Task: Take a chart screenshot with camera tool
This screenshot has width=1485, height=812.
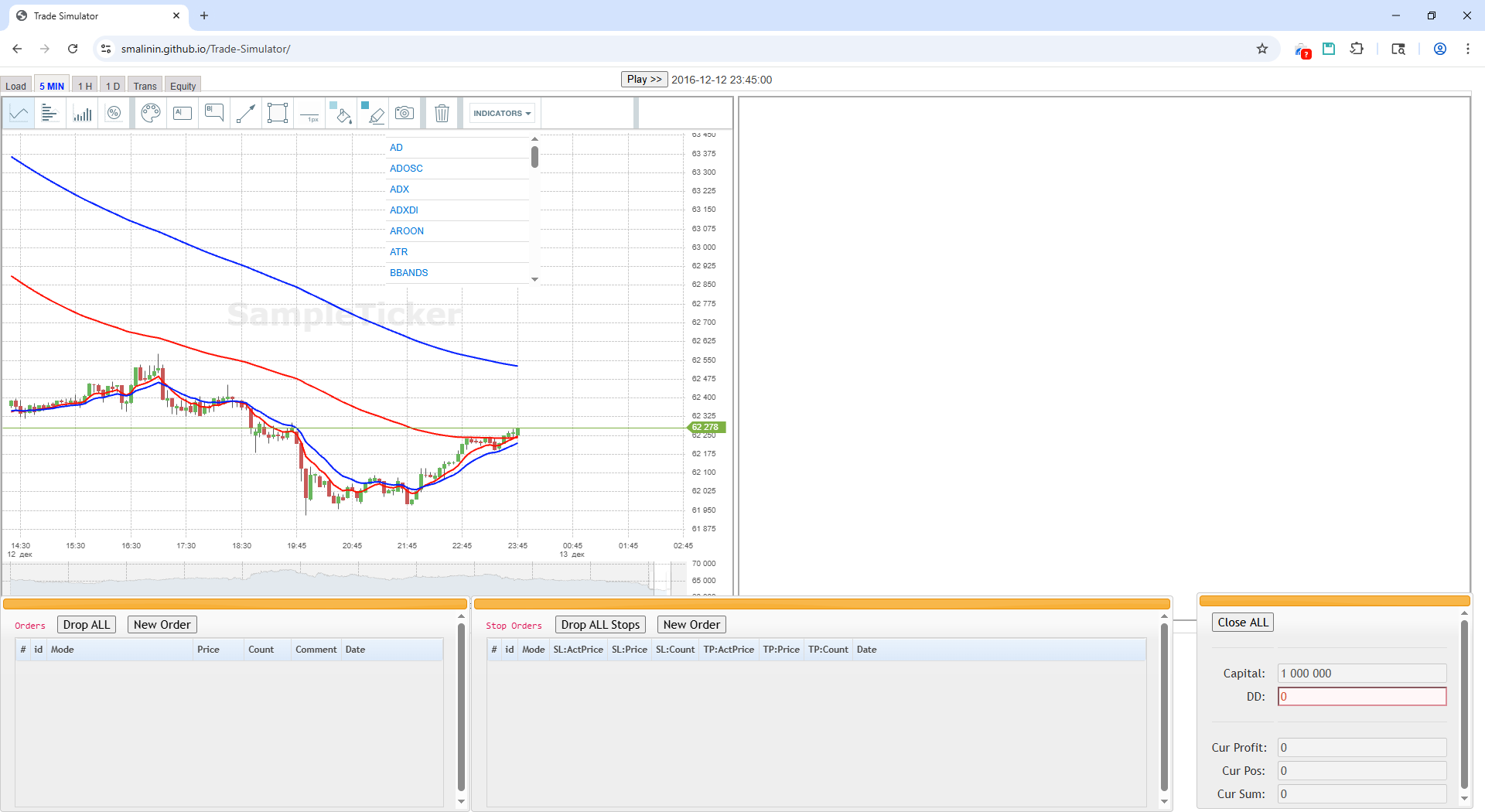Action: (x=404, y=112)
